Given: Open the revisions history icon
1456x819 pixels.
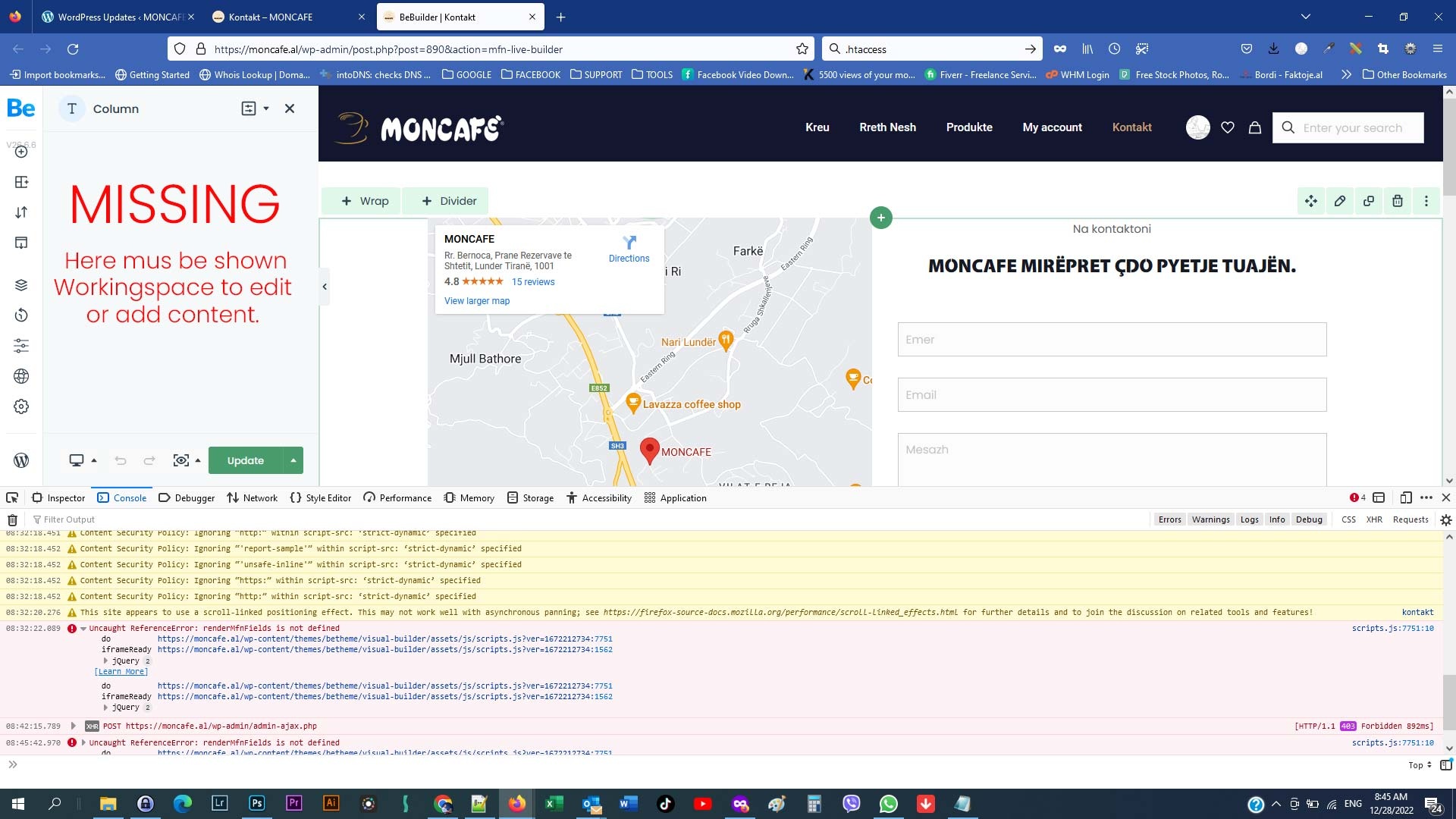Looking at the screenshot, I should click(21, 315).
